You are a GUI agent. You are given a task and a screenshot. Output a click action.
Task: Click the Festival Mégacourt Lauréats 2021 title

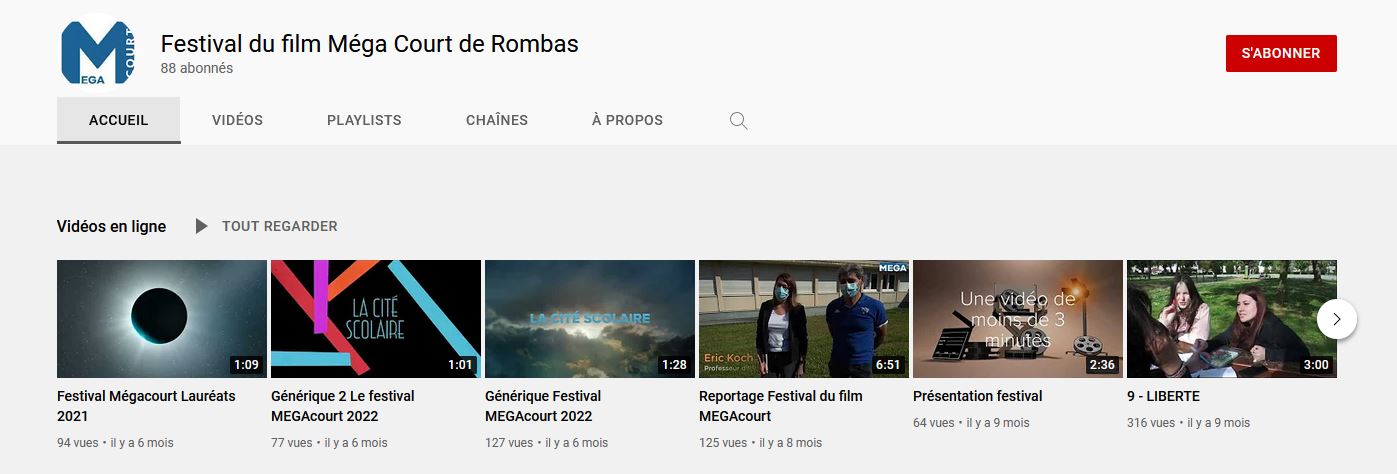tap(146, 405)
